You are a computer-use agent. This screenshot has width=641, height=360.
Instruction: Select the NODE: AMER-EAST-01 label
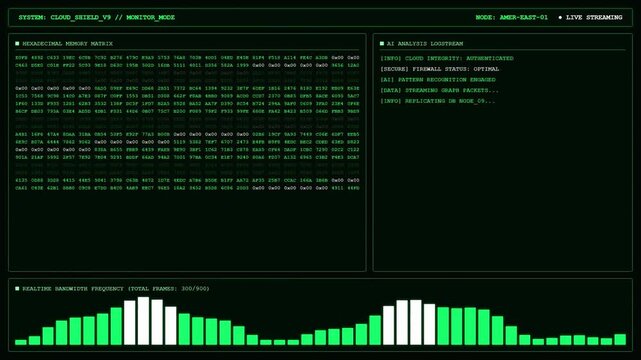[511, 18]
